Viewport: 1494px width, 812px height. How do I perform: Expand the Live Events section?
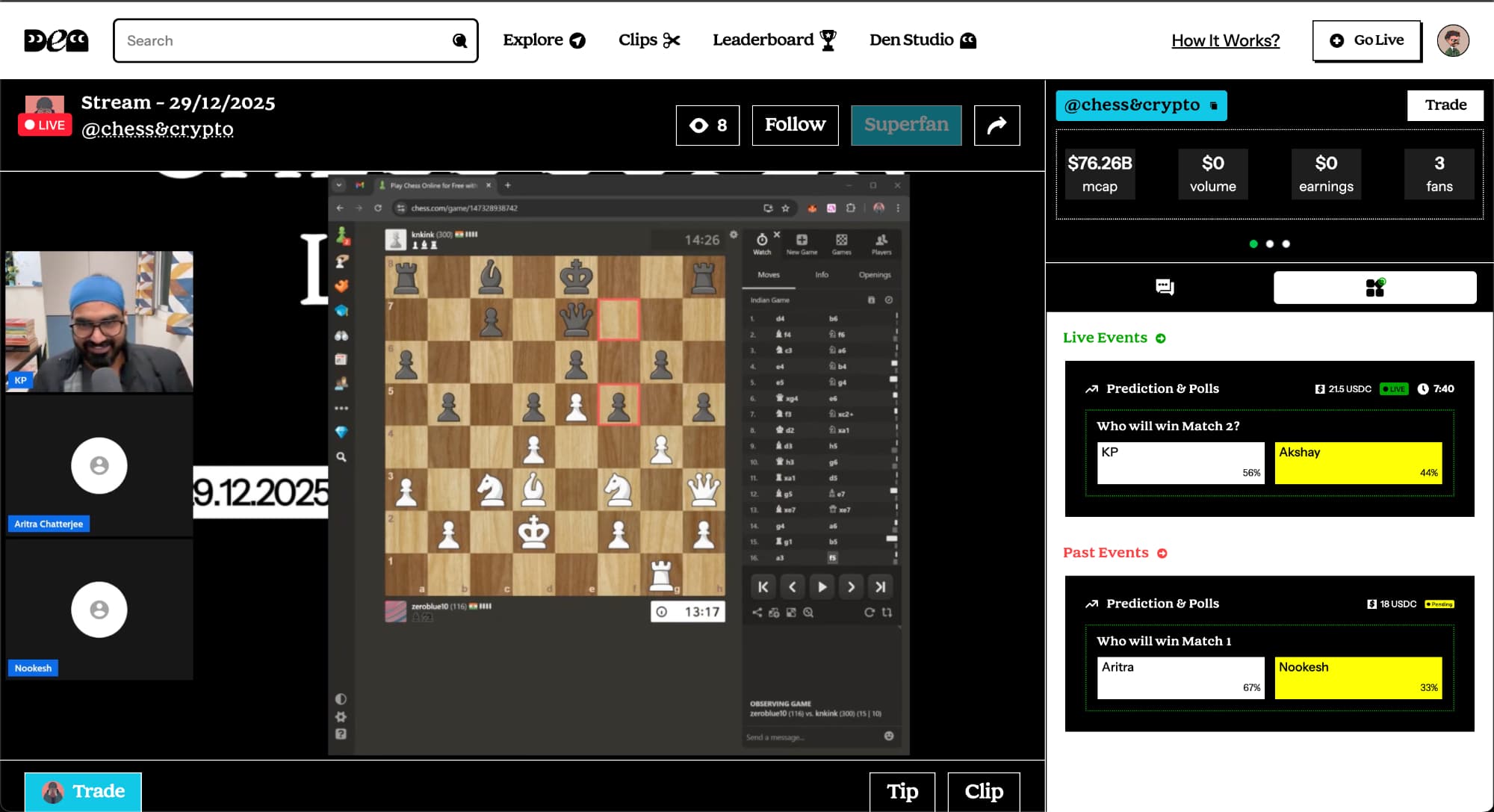click(1161, 338)
